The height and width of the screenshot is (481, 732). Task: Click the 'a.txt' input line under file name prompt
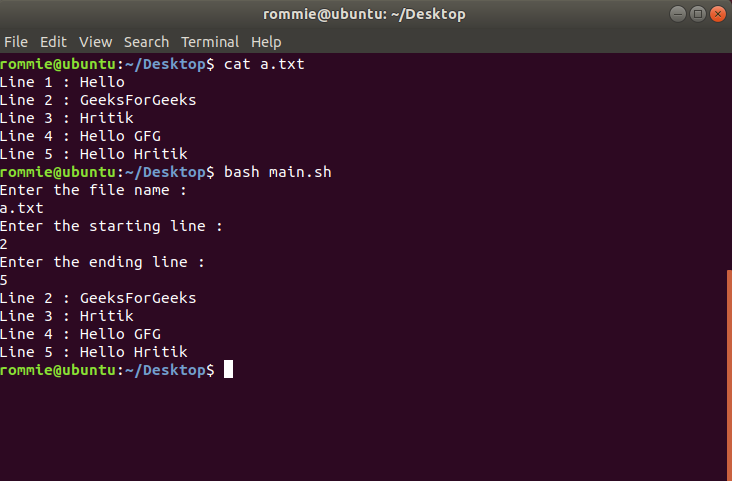pyautogui.click(x=22, y=208)
